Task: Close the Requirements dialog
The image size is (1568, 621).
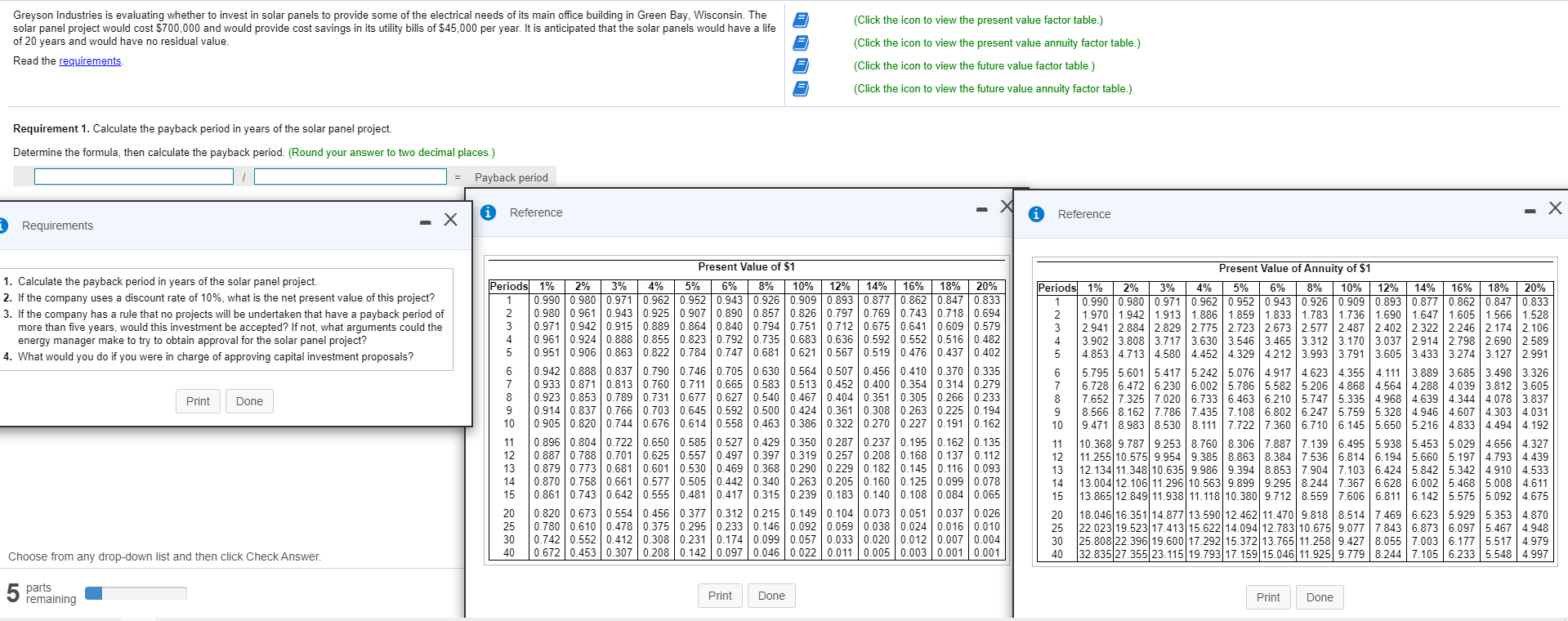Action: (x=450, y=219)
